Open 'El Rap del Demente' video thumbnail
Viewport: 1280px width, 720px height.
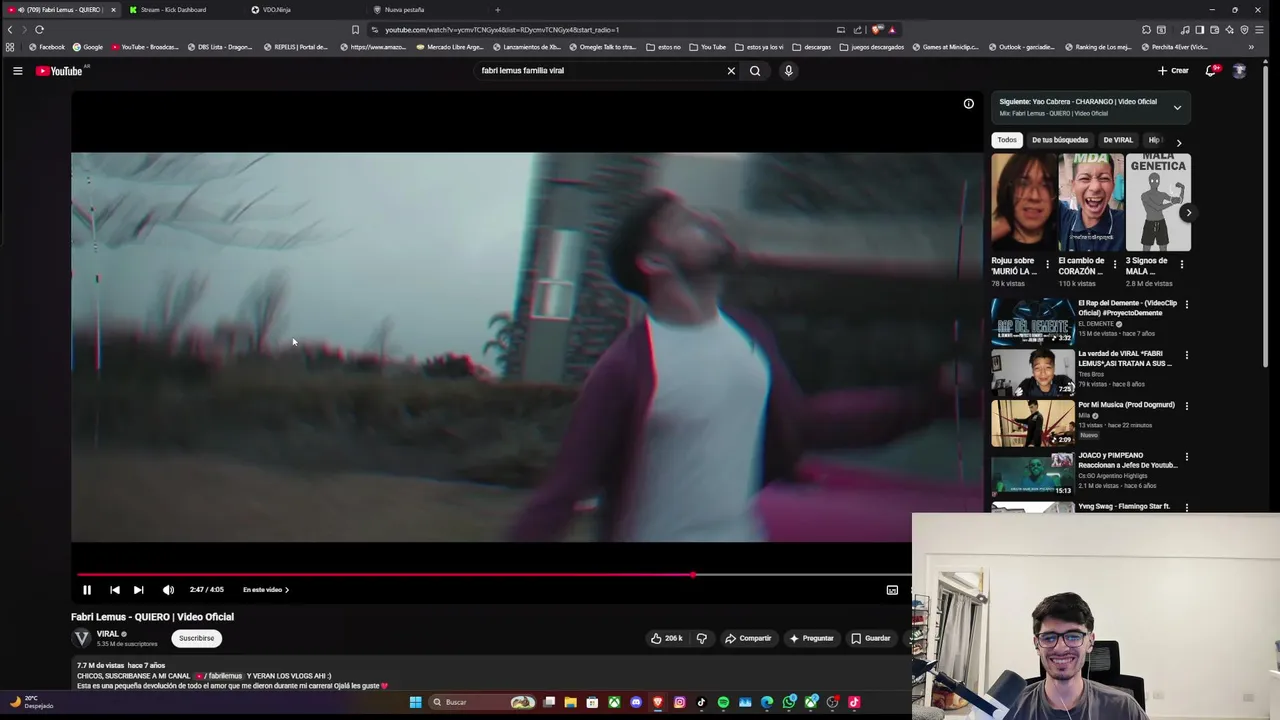(x=1033, y=321)
